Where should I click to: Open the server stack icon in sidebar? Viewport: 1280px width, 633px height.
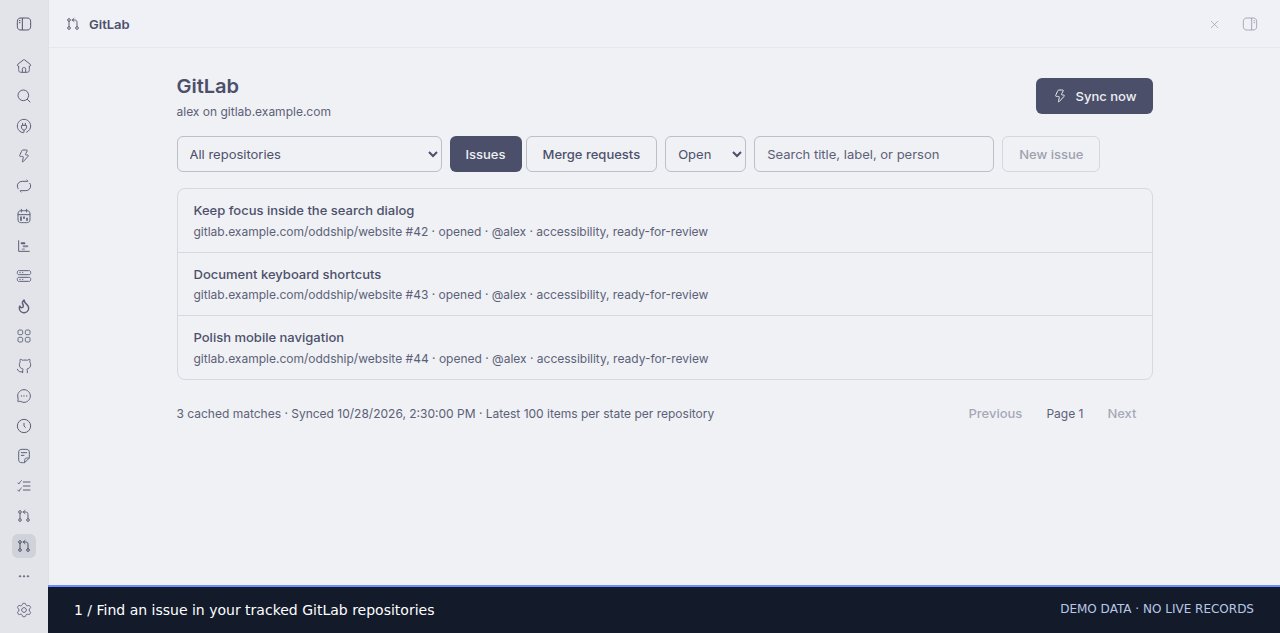click(x=24, y=276)
